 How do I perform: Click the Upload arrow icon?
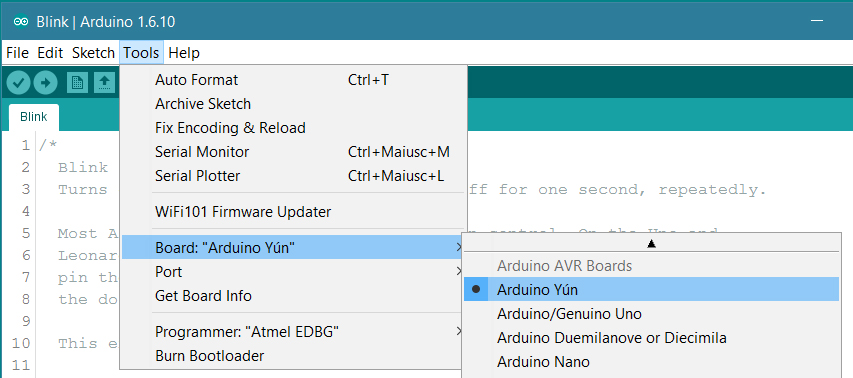[x=46, y=83]
